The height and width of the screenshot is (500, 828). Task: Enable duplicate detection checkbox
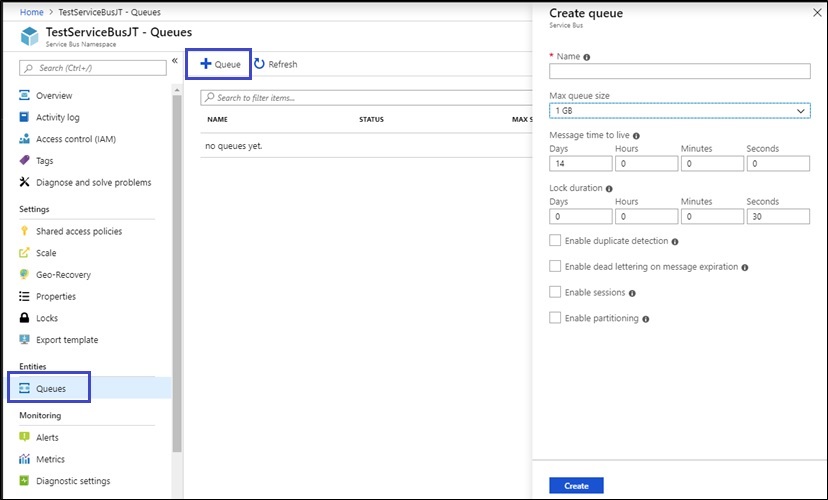coord(555,240)
